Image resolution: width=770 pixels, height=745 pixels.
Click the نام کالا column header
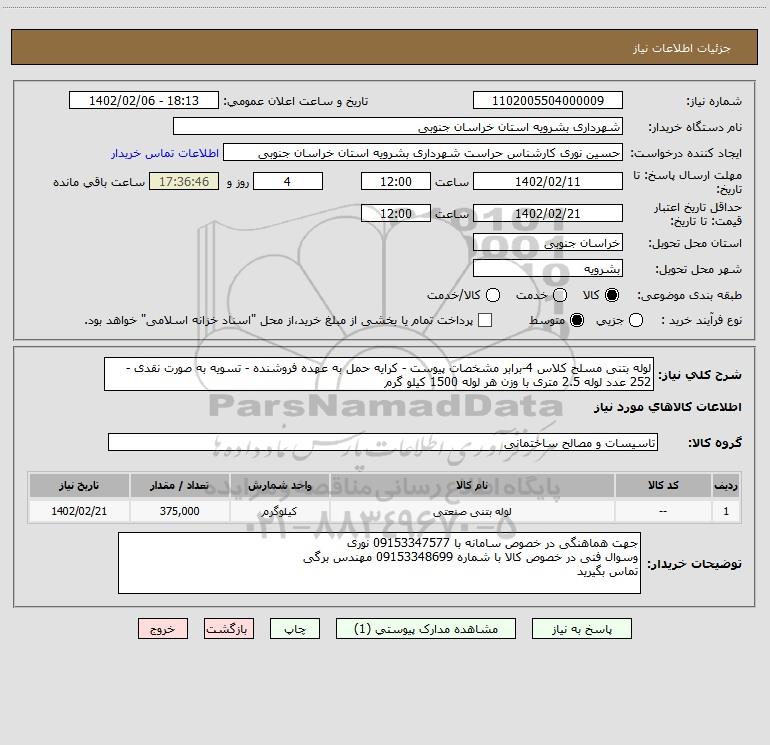point(472,485)
